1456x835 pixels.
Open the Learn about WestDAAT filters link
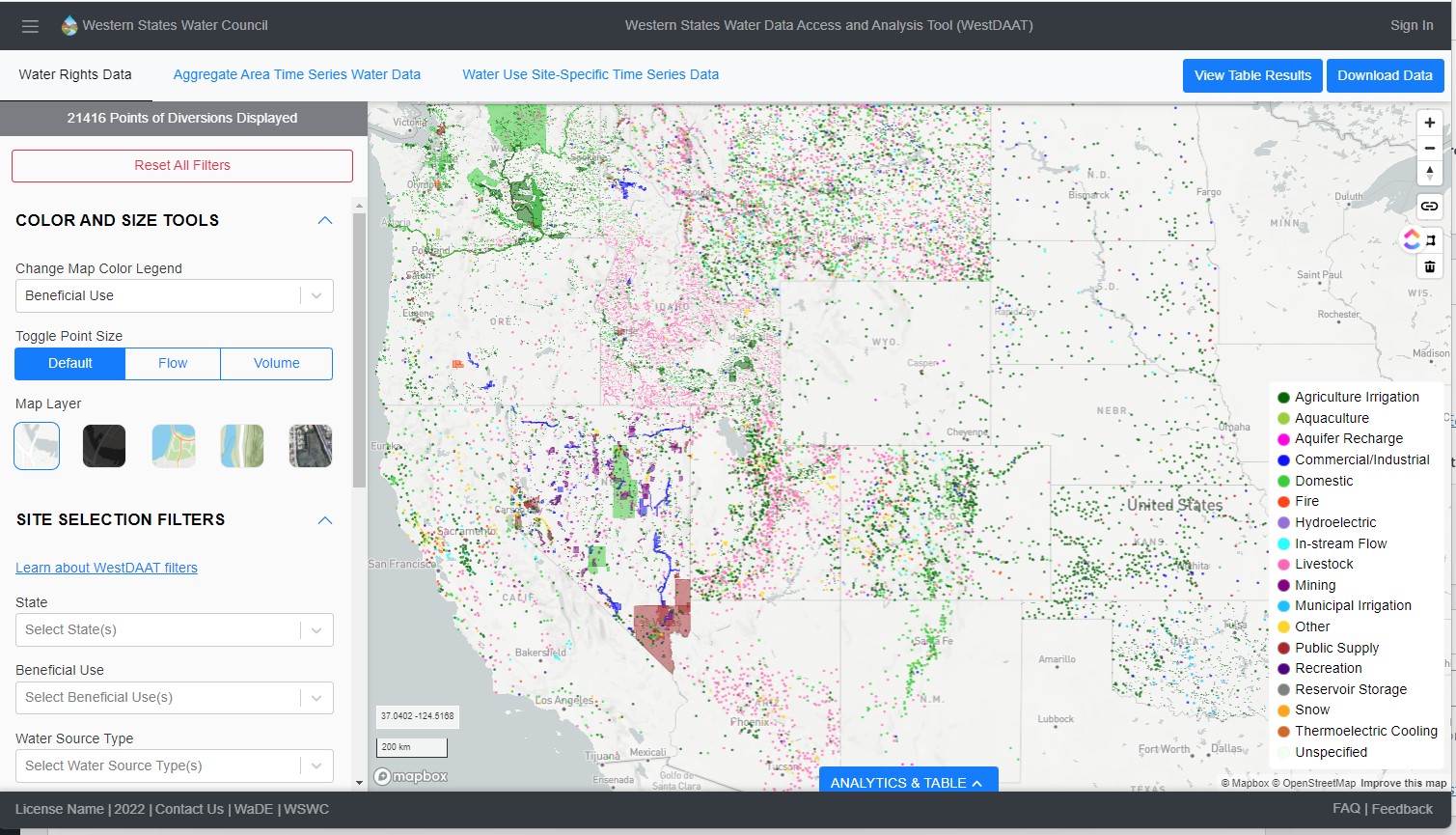[x=106, y=569]
